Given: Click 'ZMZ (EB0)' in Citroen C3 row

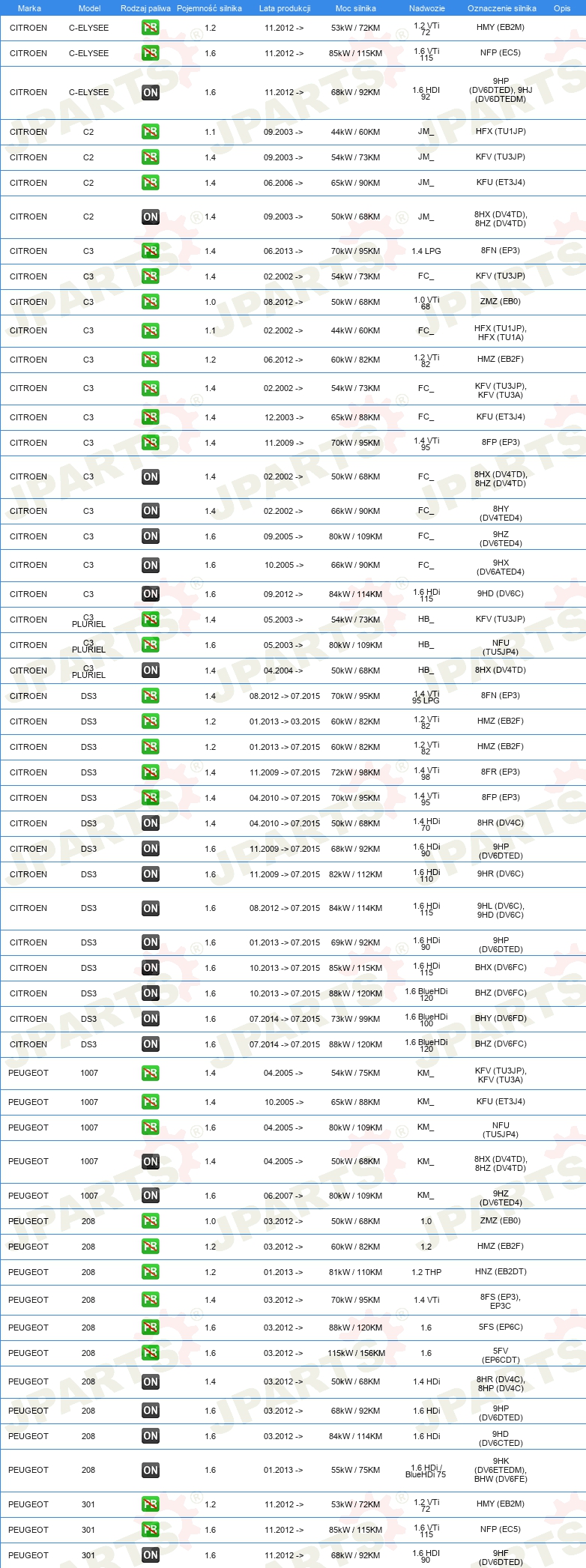Looking at the screenshot, I should pos(501,302).
